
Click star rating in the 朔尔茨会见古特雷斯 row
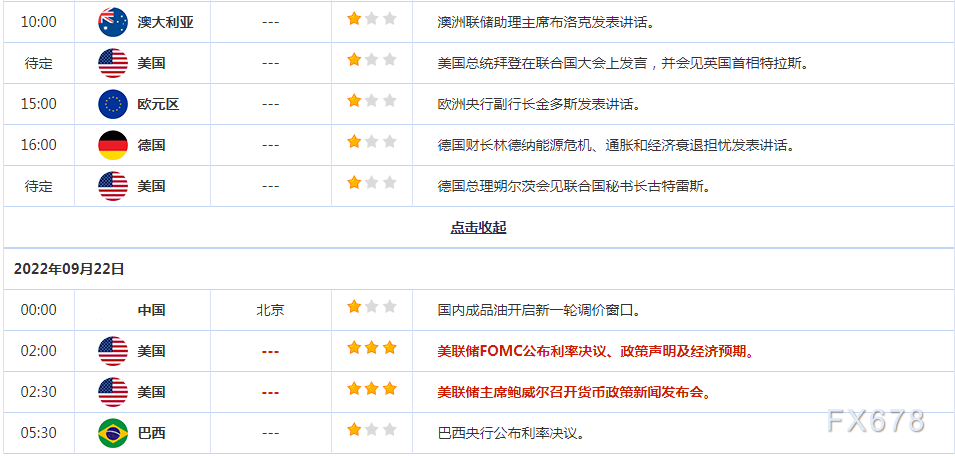click(372, 182)
